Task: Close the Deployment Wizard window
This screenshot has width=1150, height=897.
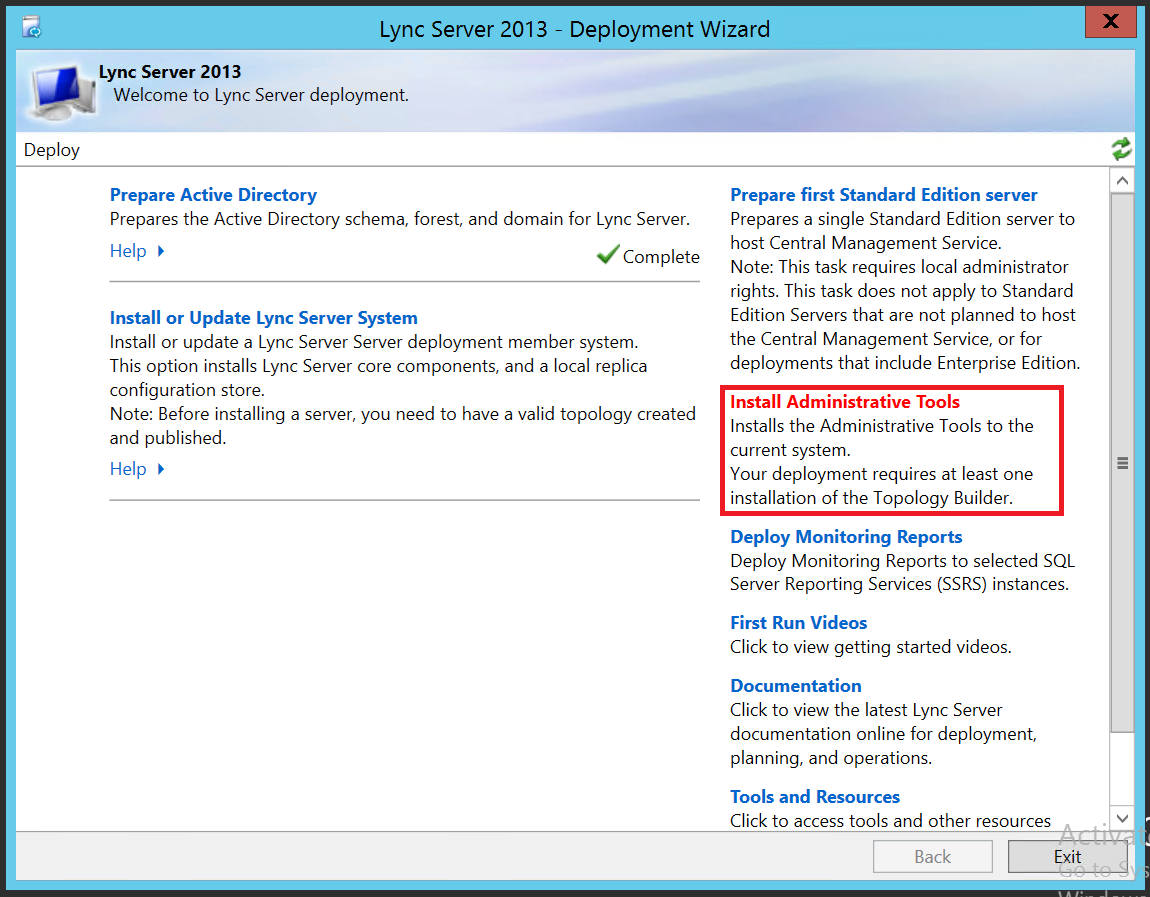Action: point(1110,21)
